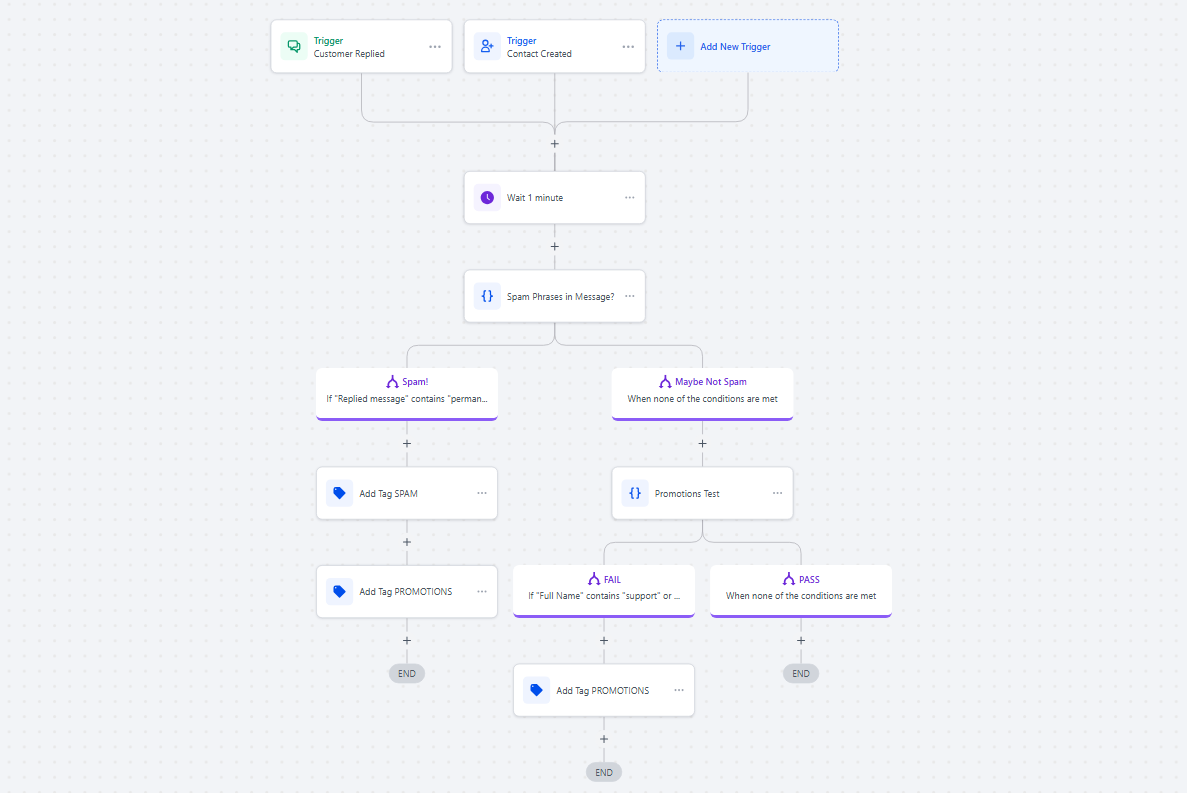The height and width of the screenshot is (793, 1187).
Task: Add a step below the triggers merge
Action: (555, 144)
